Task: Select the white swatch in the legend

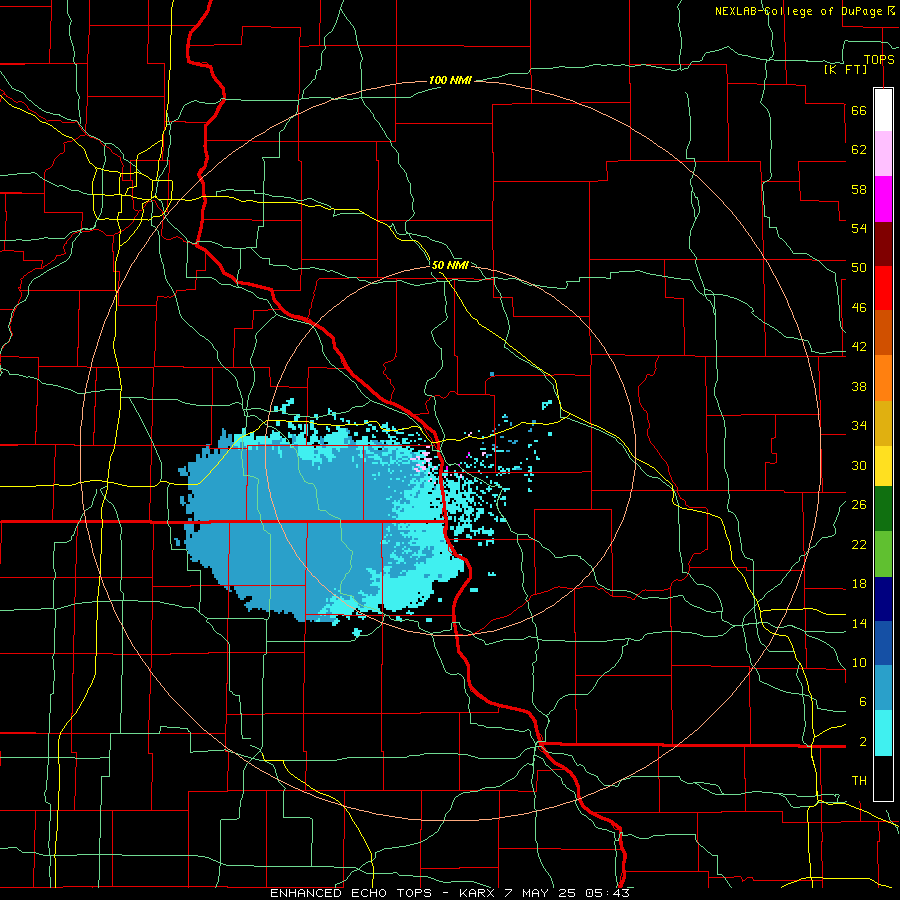Action: point(883,110)
